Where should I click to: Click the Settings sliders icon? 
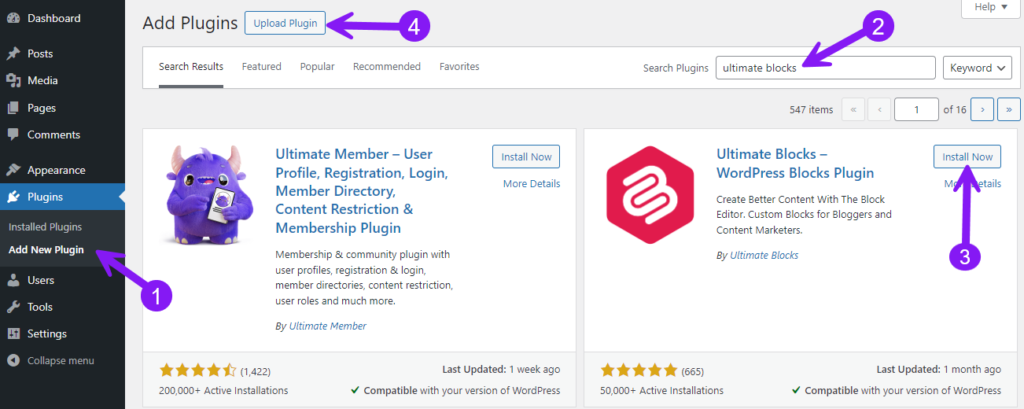(13, 334)
